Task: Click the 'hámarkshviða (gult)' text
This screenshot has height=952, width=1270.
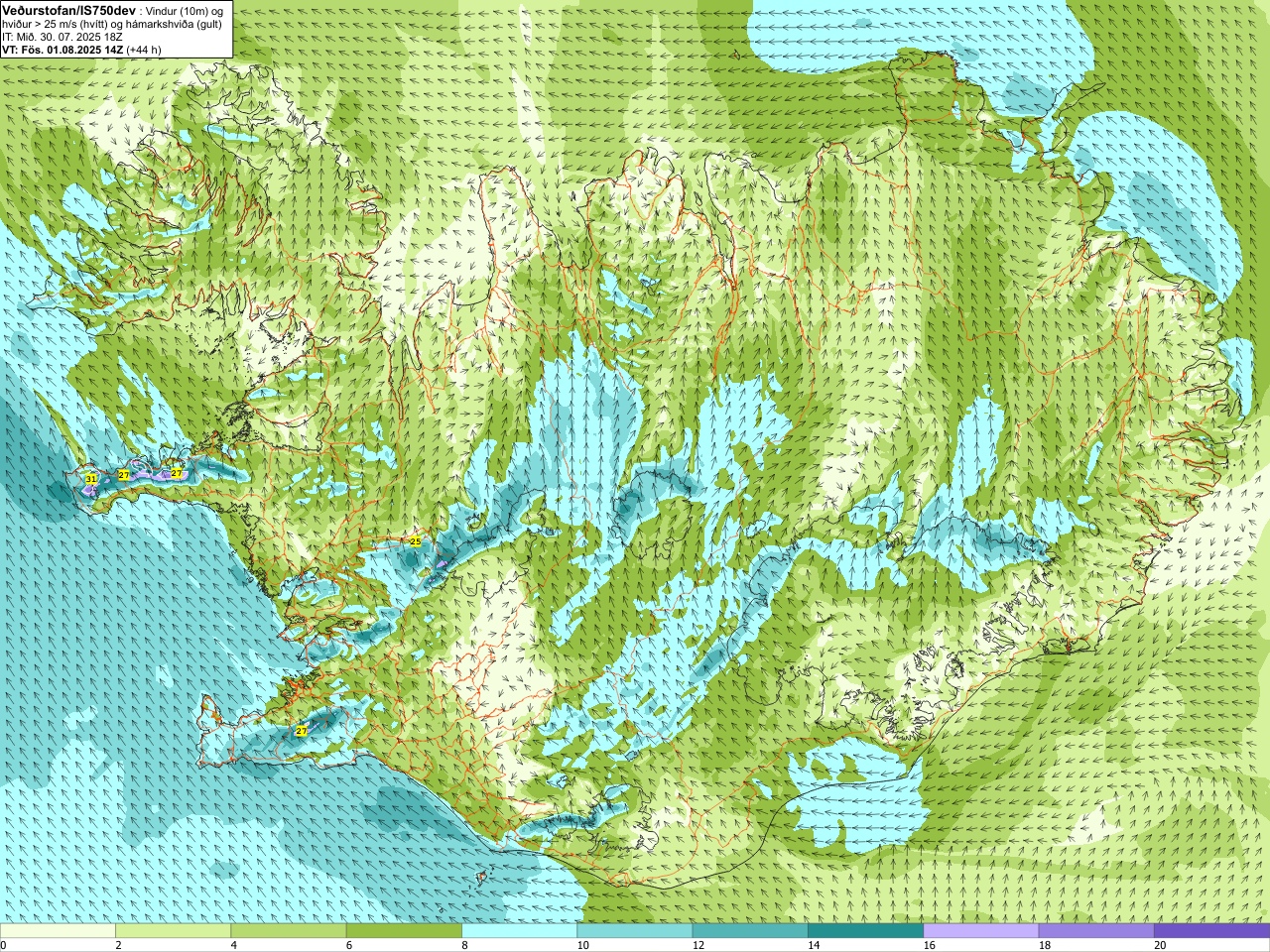Action: pyautogui.click(x=174, y=24)
